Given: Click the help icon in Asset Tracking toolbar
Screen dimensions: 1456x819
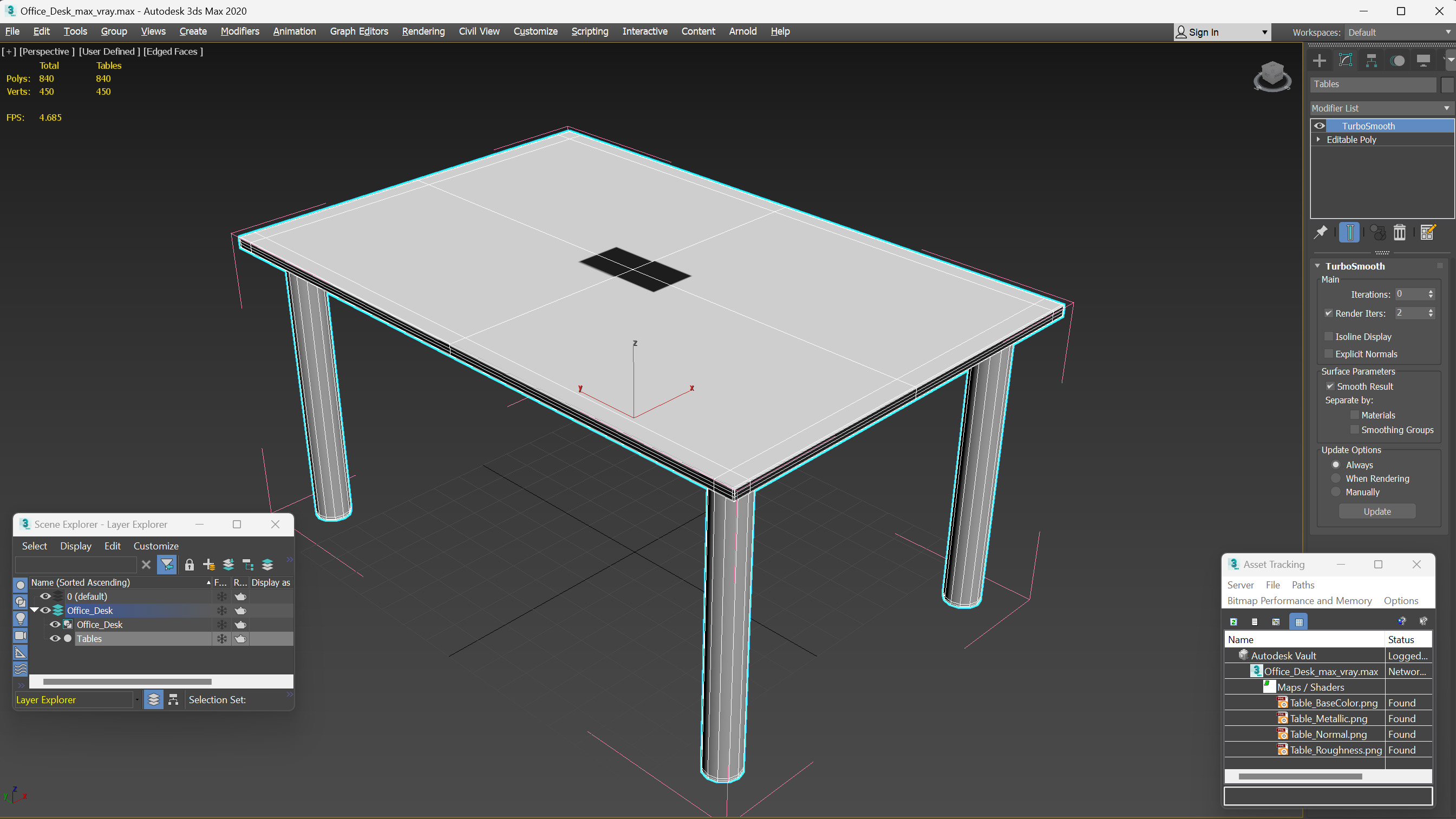Looking at the screenshot, I should 1402,622.
